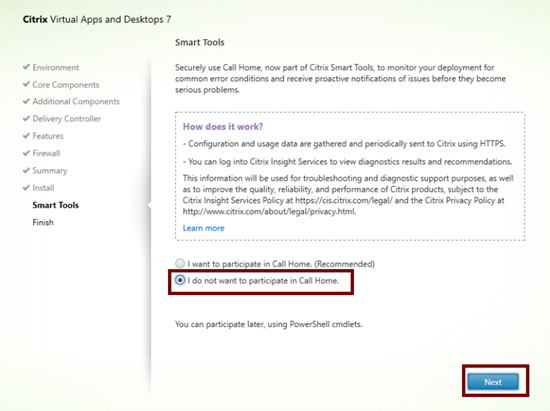This screenshot has height=411, width=550.
Task: Click the checkmark icon beside Core Components
Action: [26, 84]
